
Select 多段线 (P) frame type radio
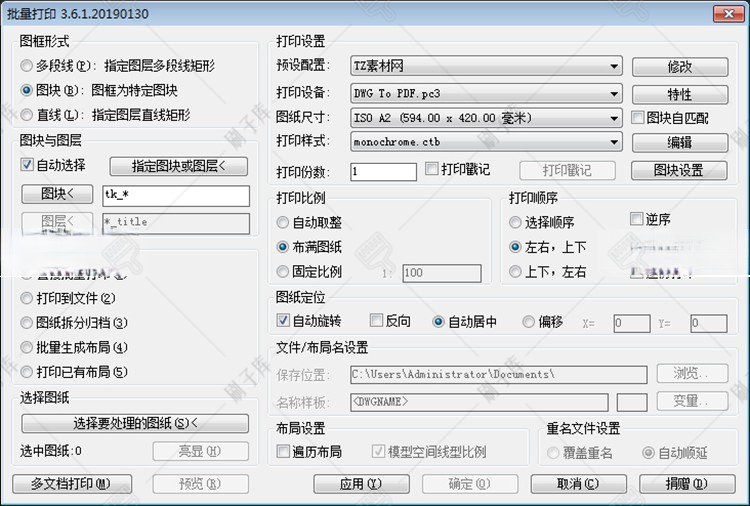pyautogui.click(x=27, y=66)
